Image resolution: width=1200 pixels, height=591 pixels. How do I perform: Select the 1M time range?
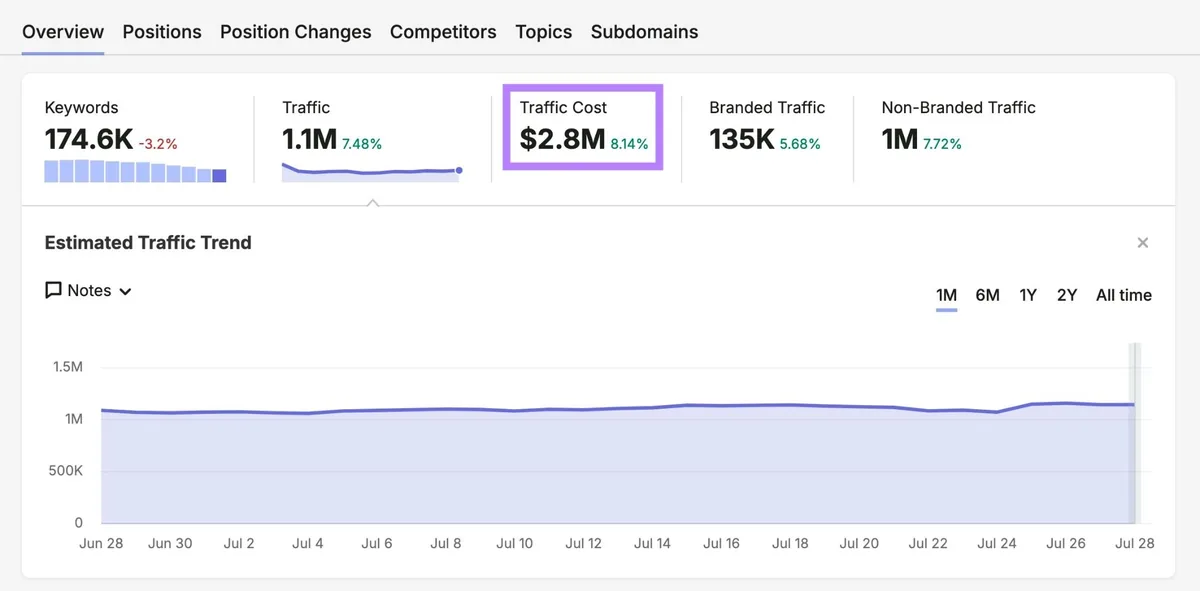tap(947, 295)
